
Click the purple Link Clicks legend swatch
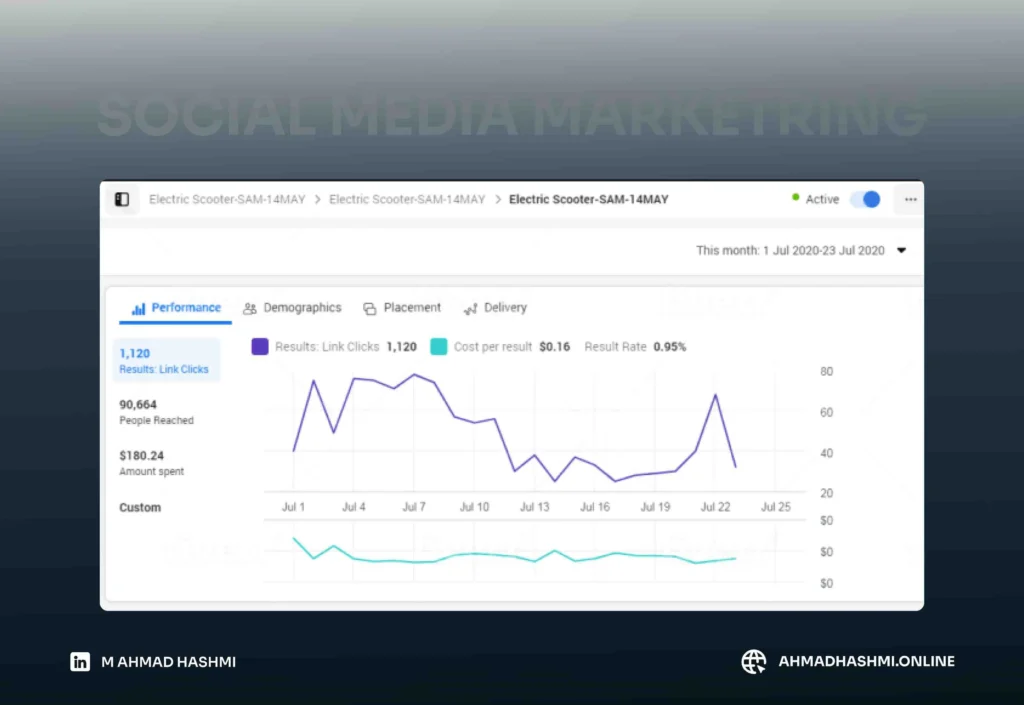click(260, 347)
